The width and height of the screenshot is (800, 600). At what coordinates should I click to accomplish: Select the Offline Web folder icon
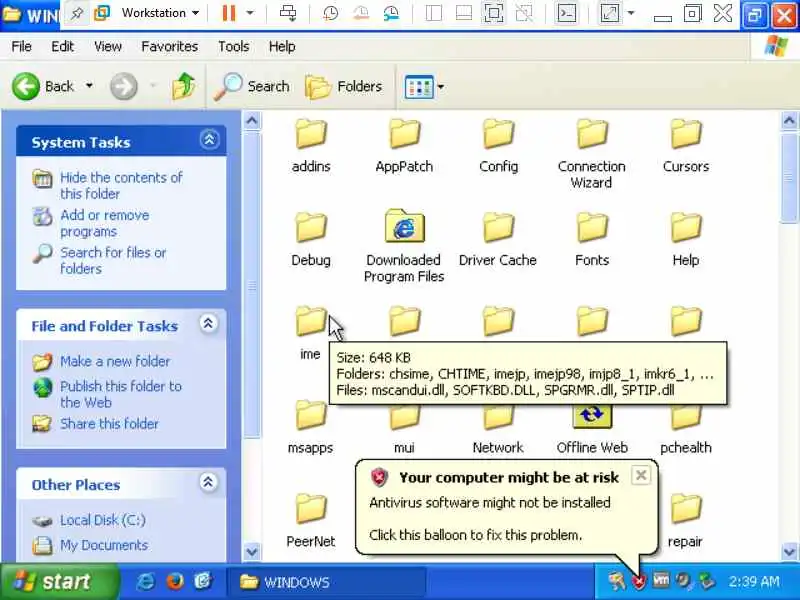coord(591,416)
